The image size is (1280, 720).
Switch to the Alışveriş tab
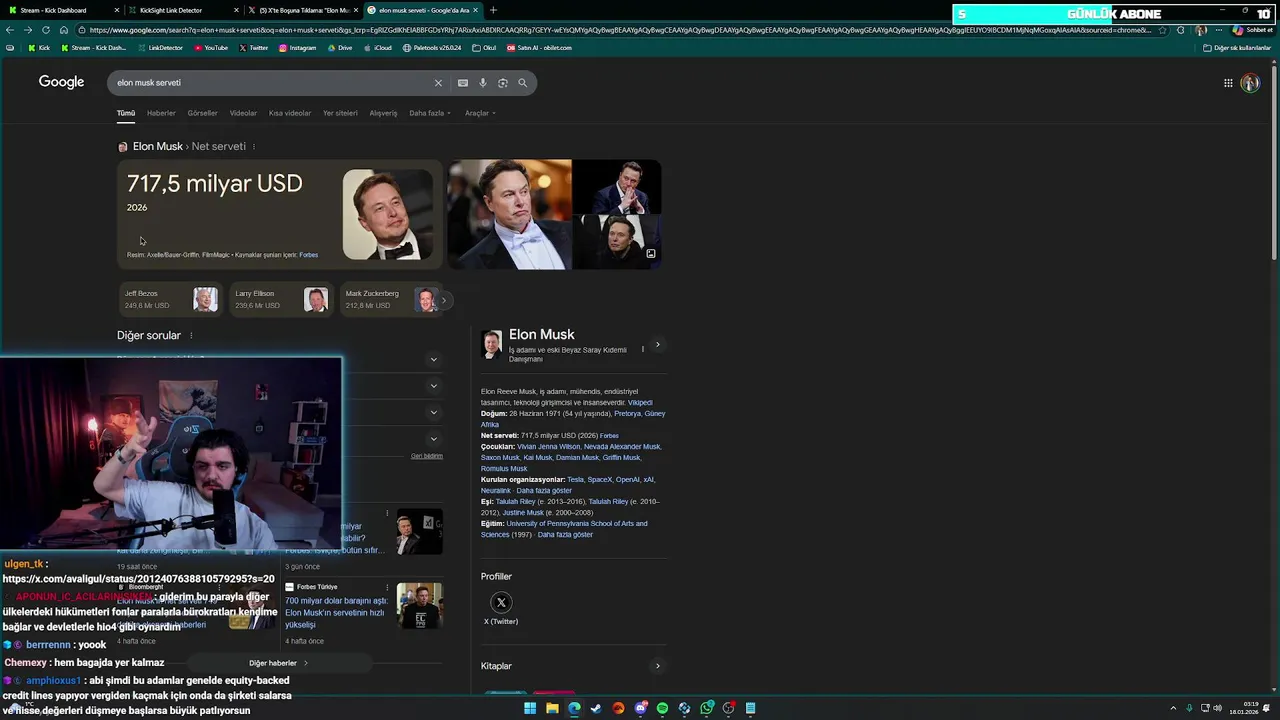point(383,113)
